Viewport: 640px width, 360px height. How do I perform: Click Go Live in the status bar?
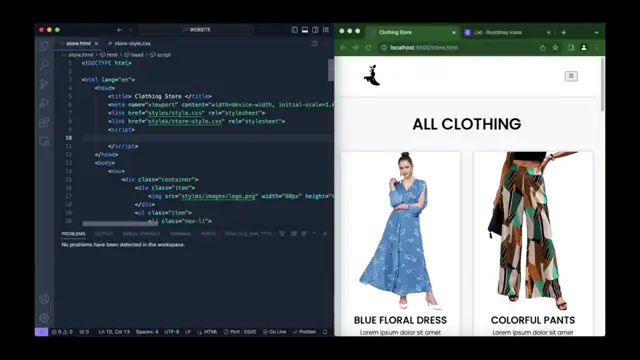274,332
